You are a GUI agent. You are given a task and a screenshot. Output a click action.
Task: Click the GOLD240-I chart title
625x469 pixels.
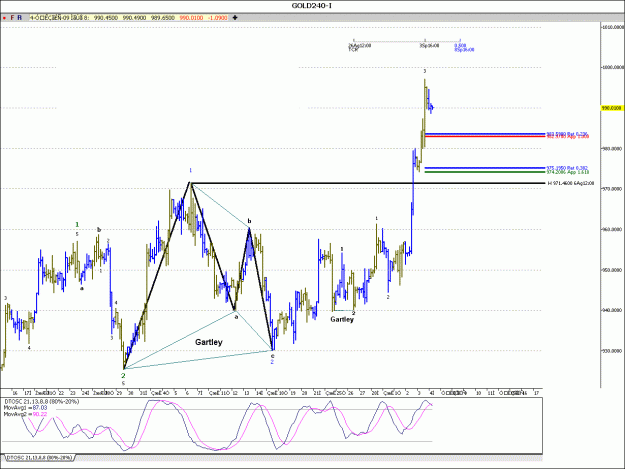click(x=312, y=6)
